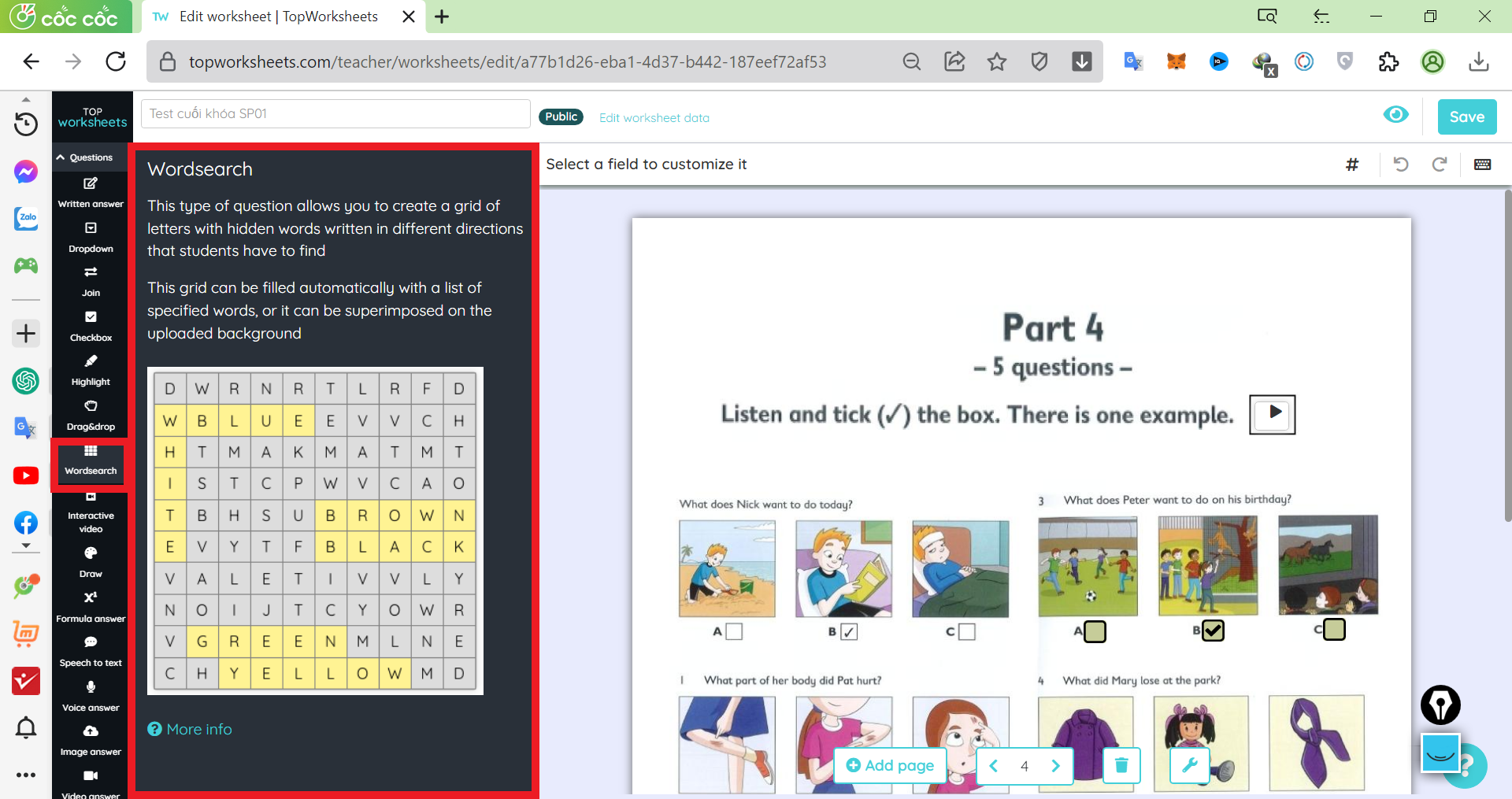
Task: Tick checkbox B under question 3
Action: pos(1214,631)
